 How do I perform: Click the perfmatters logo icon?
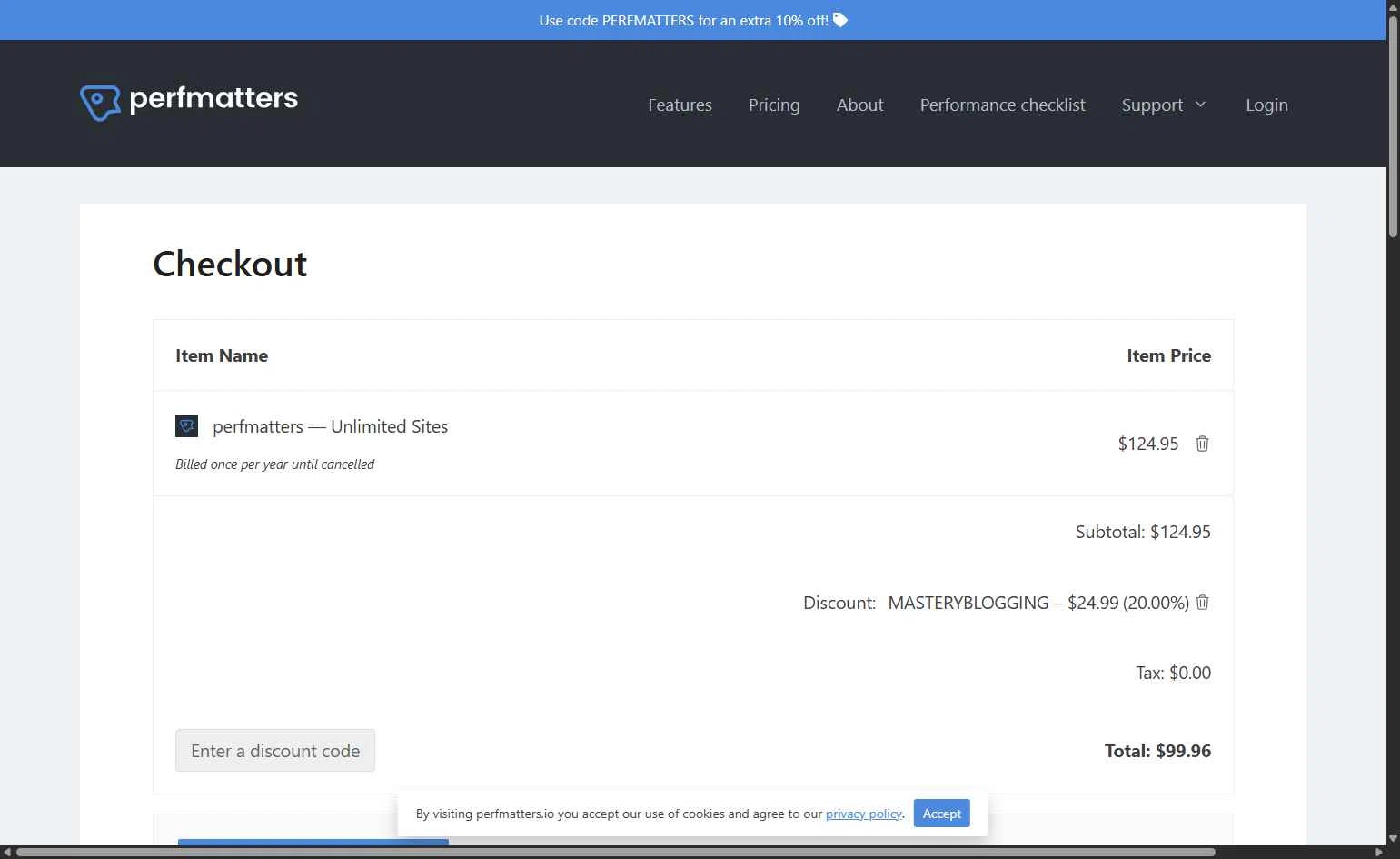click(100, 103)
